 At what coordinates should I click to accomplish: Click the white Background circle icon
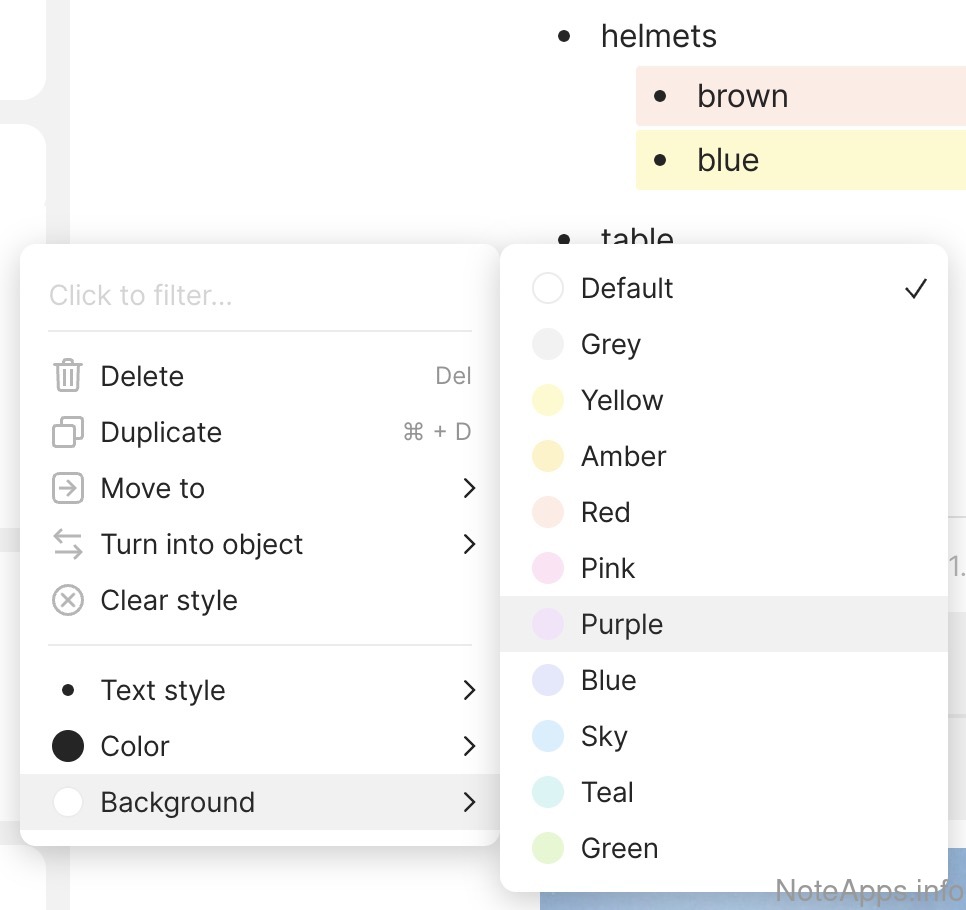[67, 803]
